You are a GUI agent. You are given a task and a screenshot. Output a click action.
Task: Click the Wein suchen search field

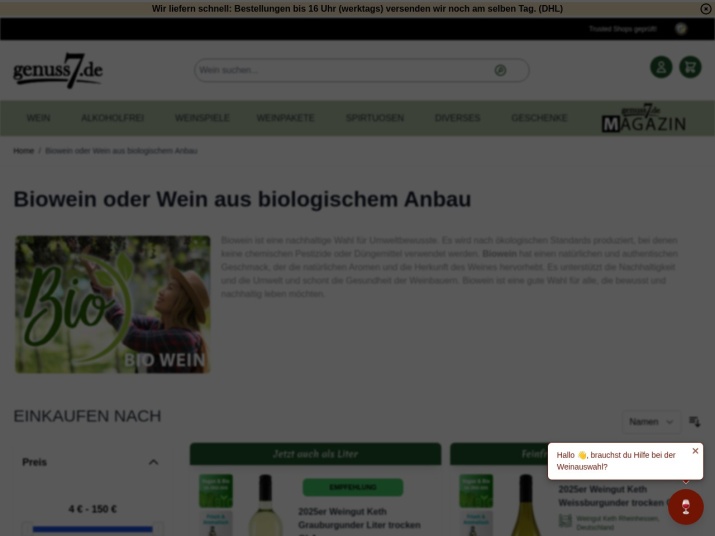(x=362, y=70)
